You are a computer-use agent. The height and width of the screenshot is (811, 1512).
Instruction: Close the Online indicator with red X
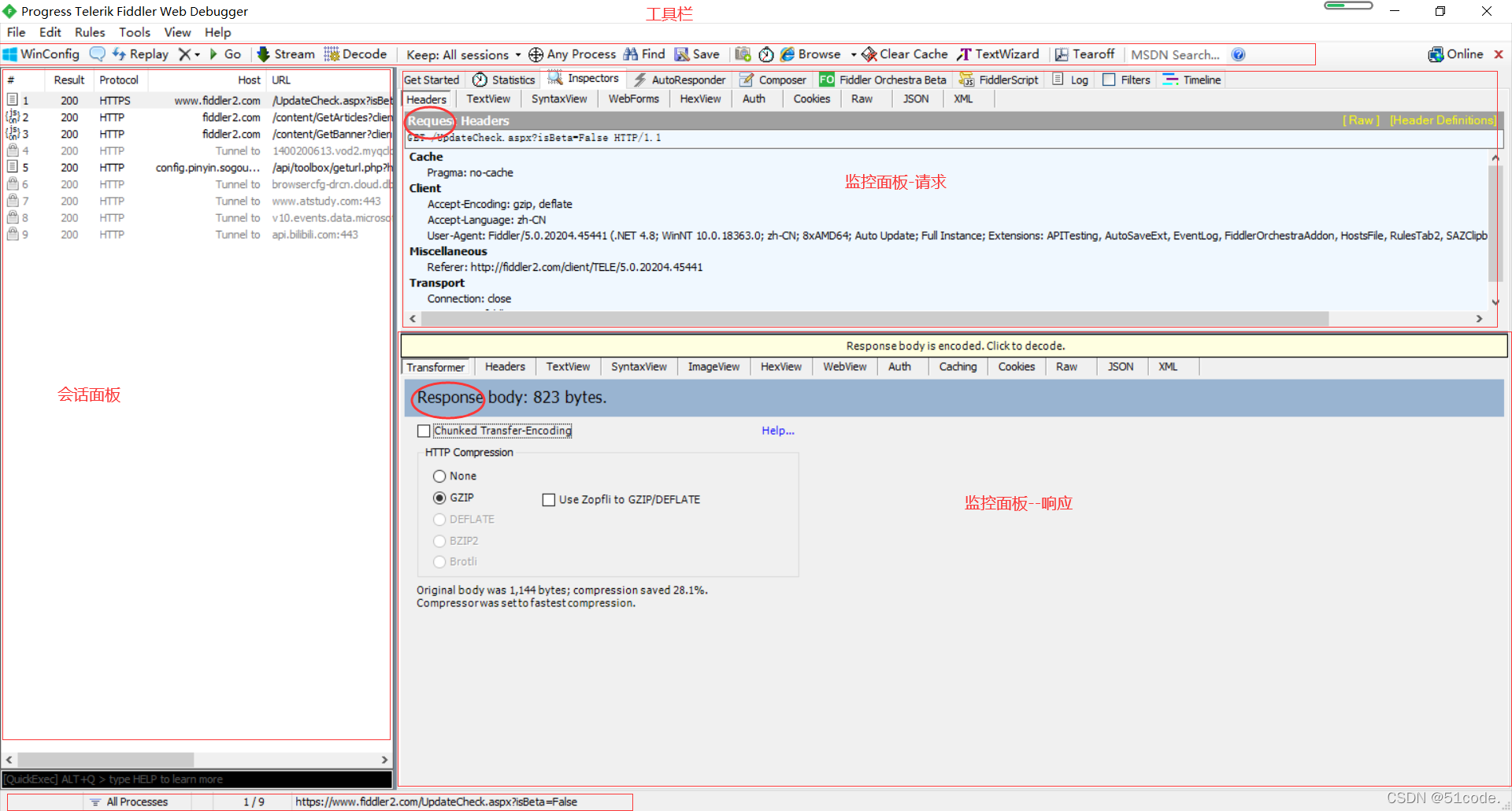[1499, 54]
